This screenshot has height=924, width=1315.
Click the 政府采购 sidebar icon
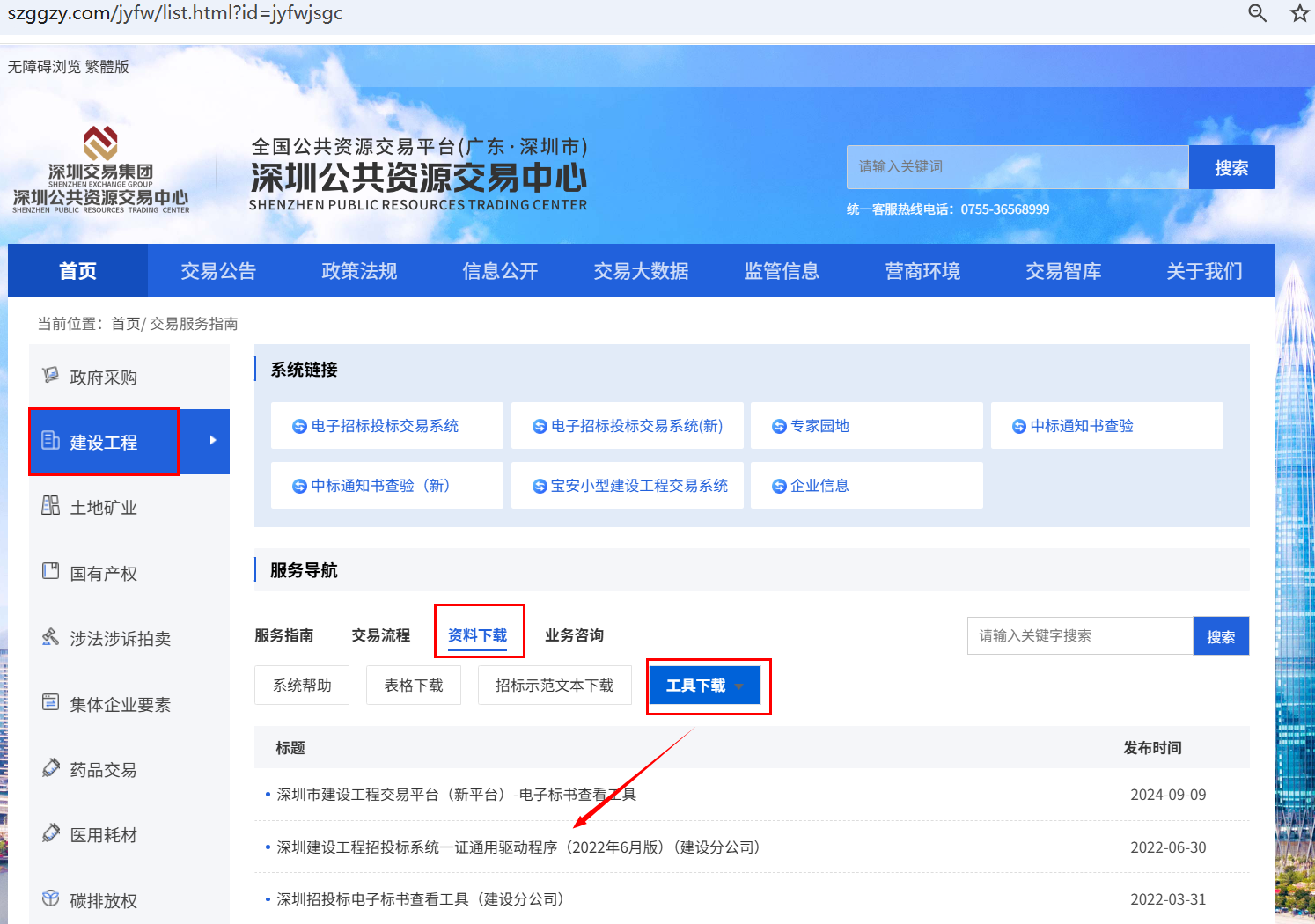pyautogui.click(x=51, y=376)
